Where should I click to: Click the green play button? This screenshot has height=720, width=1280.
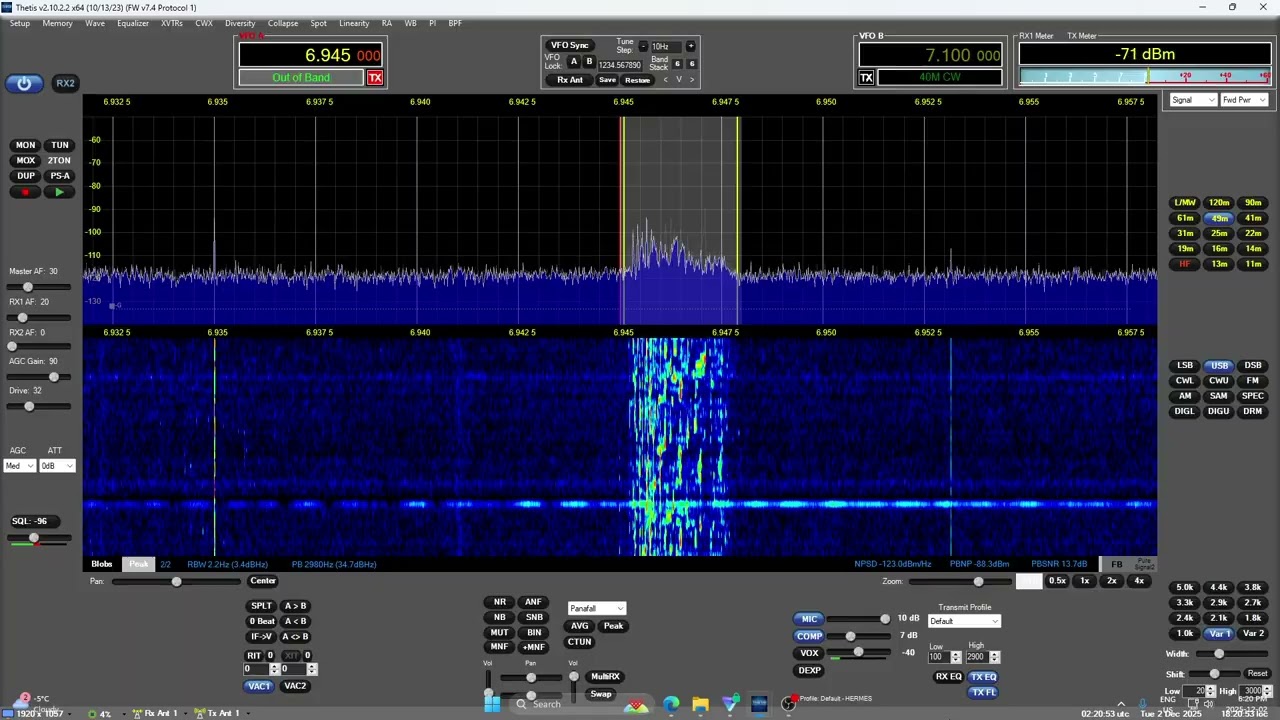[x=60, y=192]
